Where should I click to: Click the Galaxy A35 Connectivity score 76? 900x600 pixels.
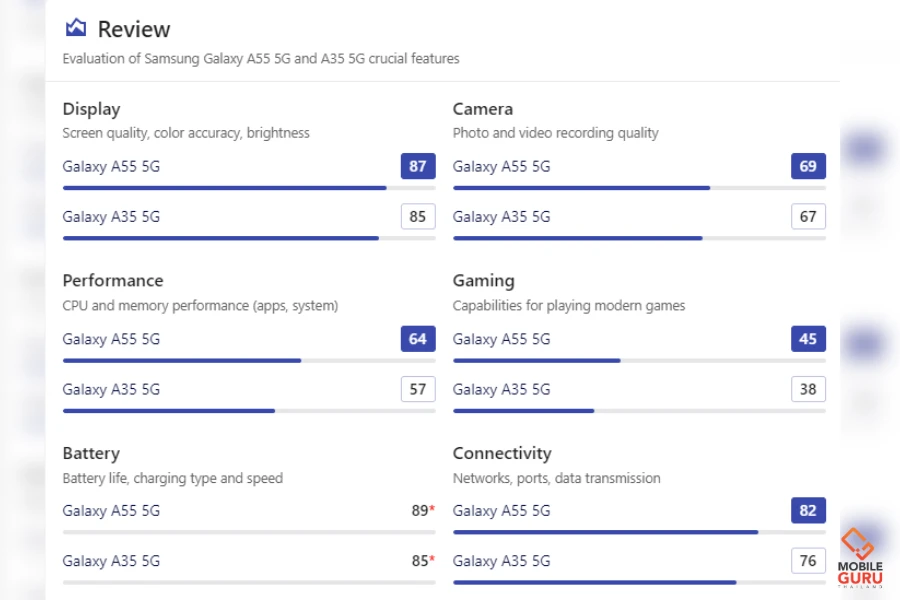[x=808, y=561]
